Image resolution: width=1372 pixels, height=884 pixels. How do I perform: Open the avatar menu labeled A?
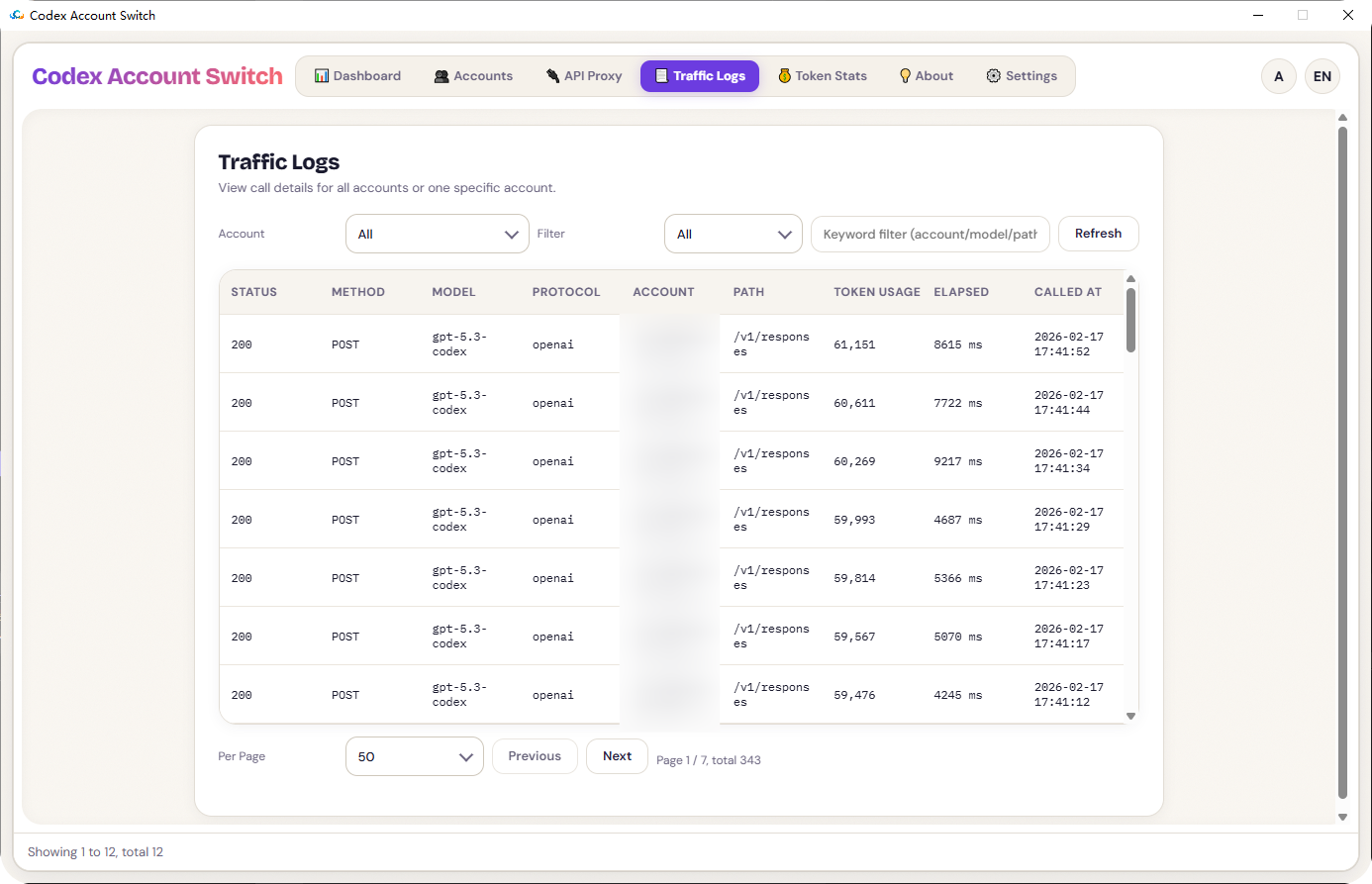point(1278,76)
